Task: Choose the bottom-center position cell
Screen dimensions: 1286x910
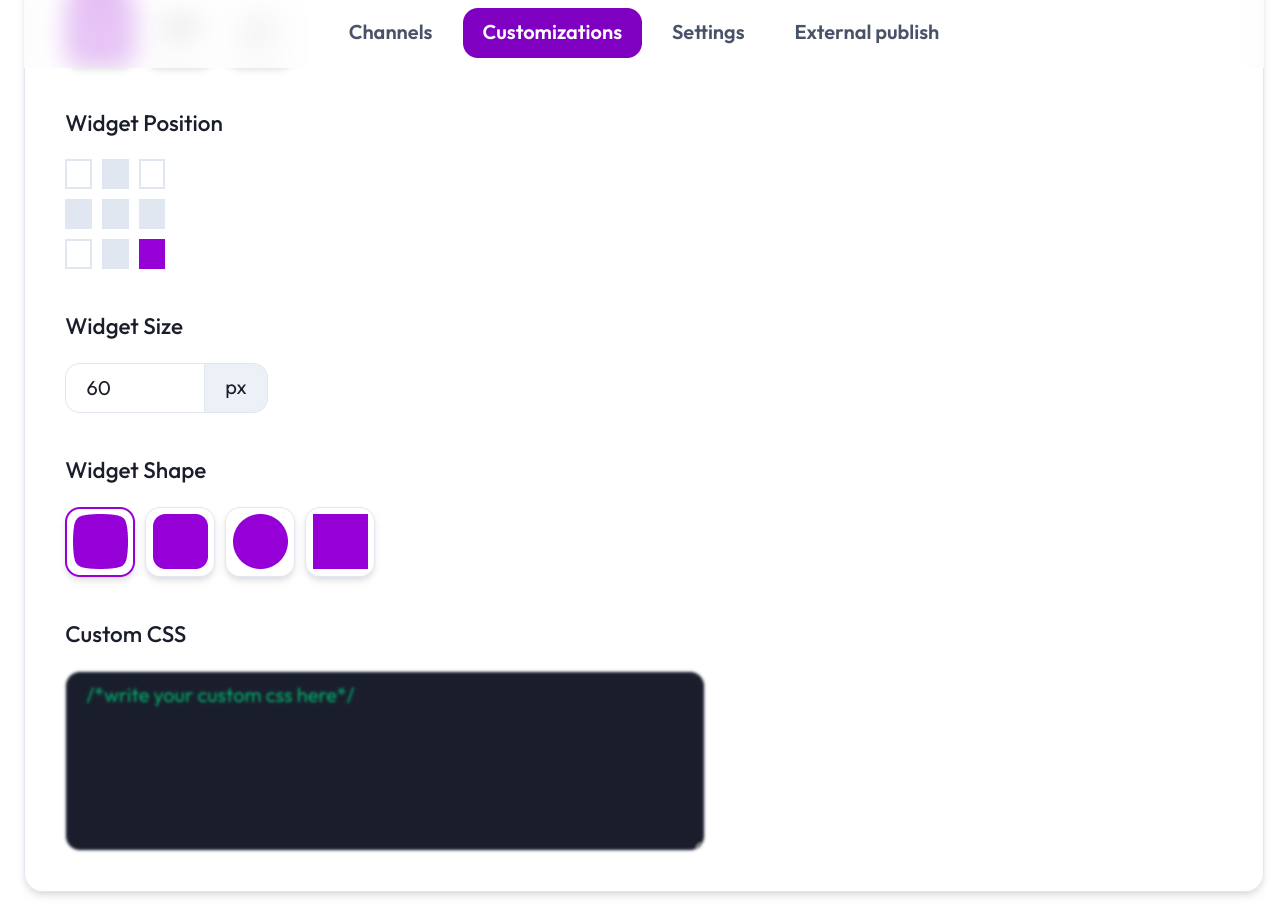Action: (115, 254)
